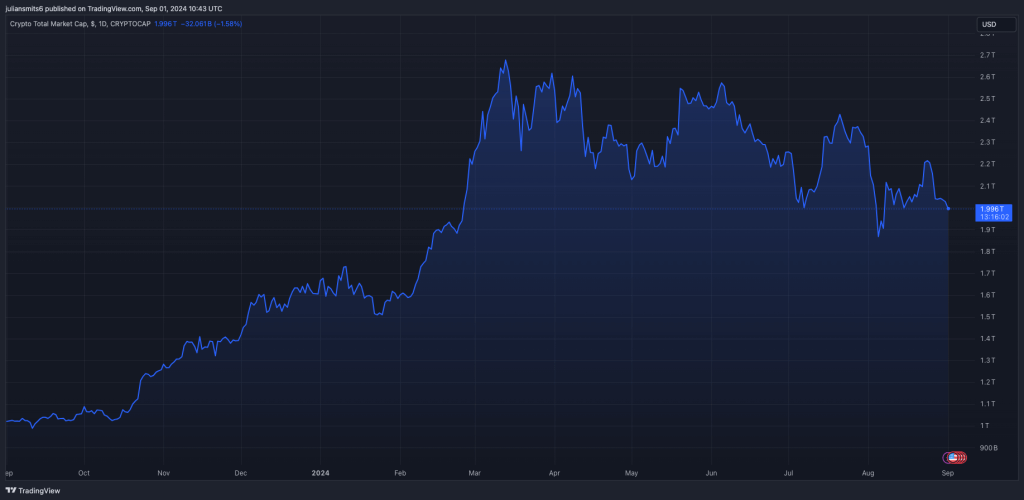This screenshot has height=500, width=1024.
Task: Click the 2024 year label on time axis
Action: click(x=320, y=471)
